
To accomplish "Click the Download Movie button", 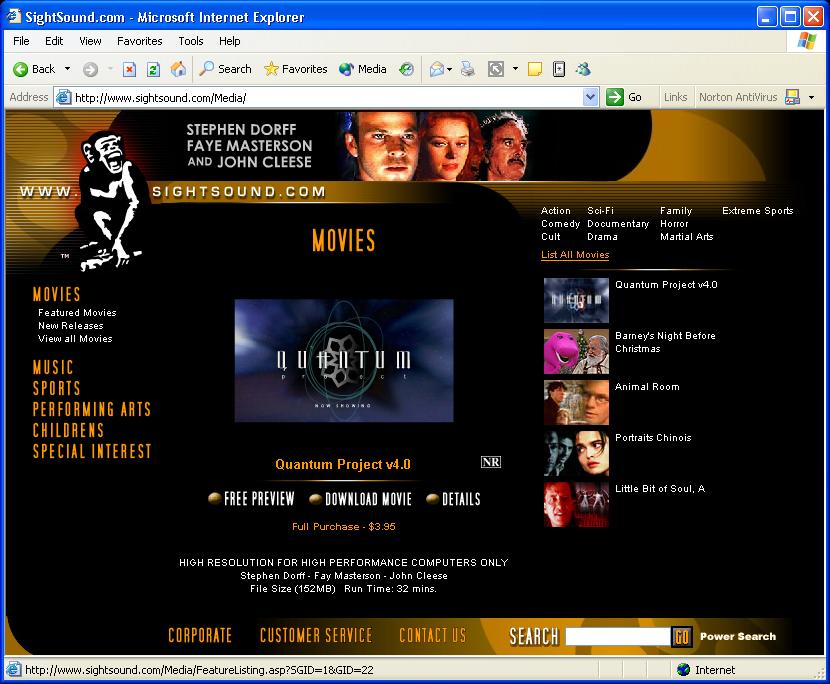I will coord(360,499).
